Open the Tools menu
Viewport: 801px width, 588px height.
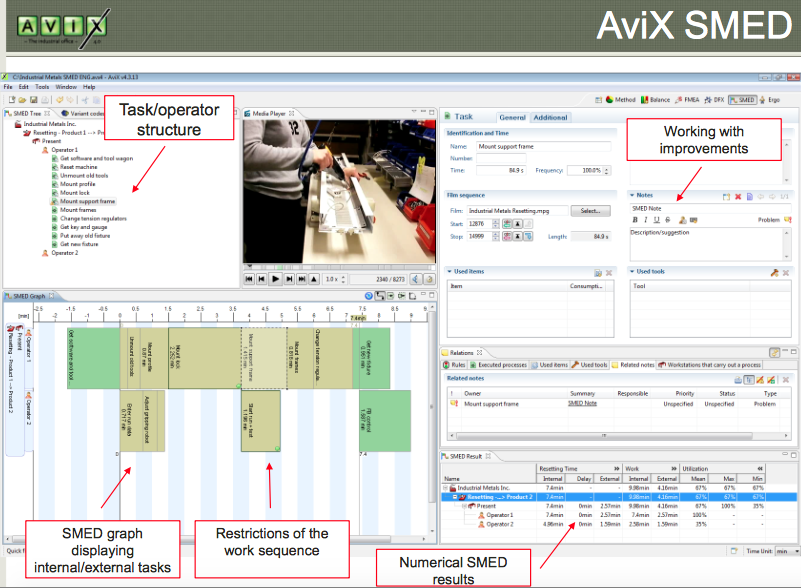[42, 87]
